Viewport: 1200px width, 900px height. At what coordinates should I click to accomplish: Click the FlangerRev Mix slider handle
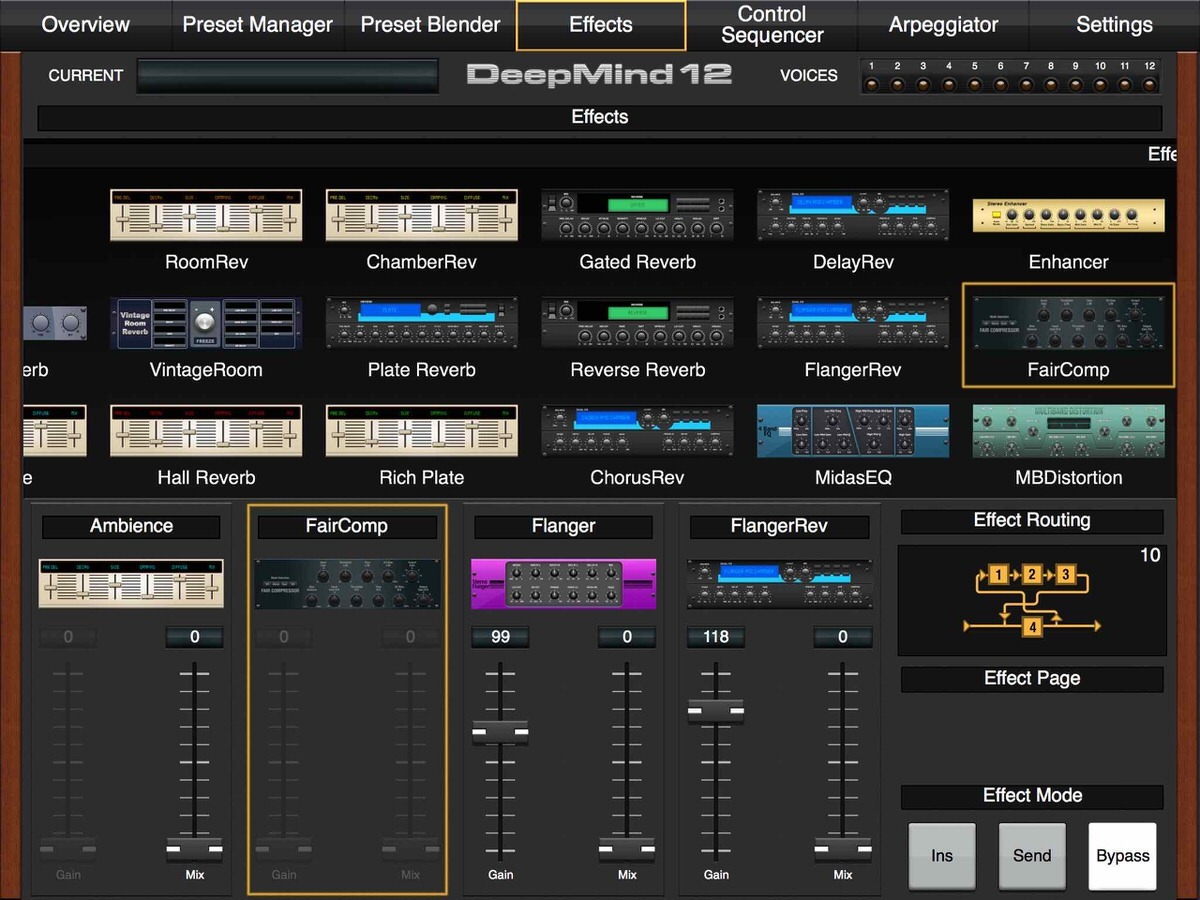click(x=843, y=850)
